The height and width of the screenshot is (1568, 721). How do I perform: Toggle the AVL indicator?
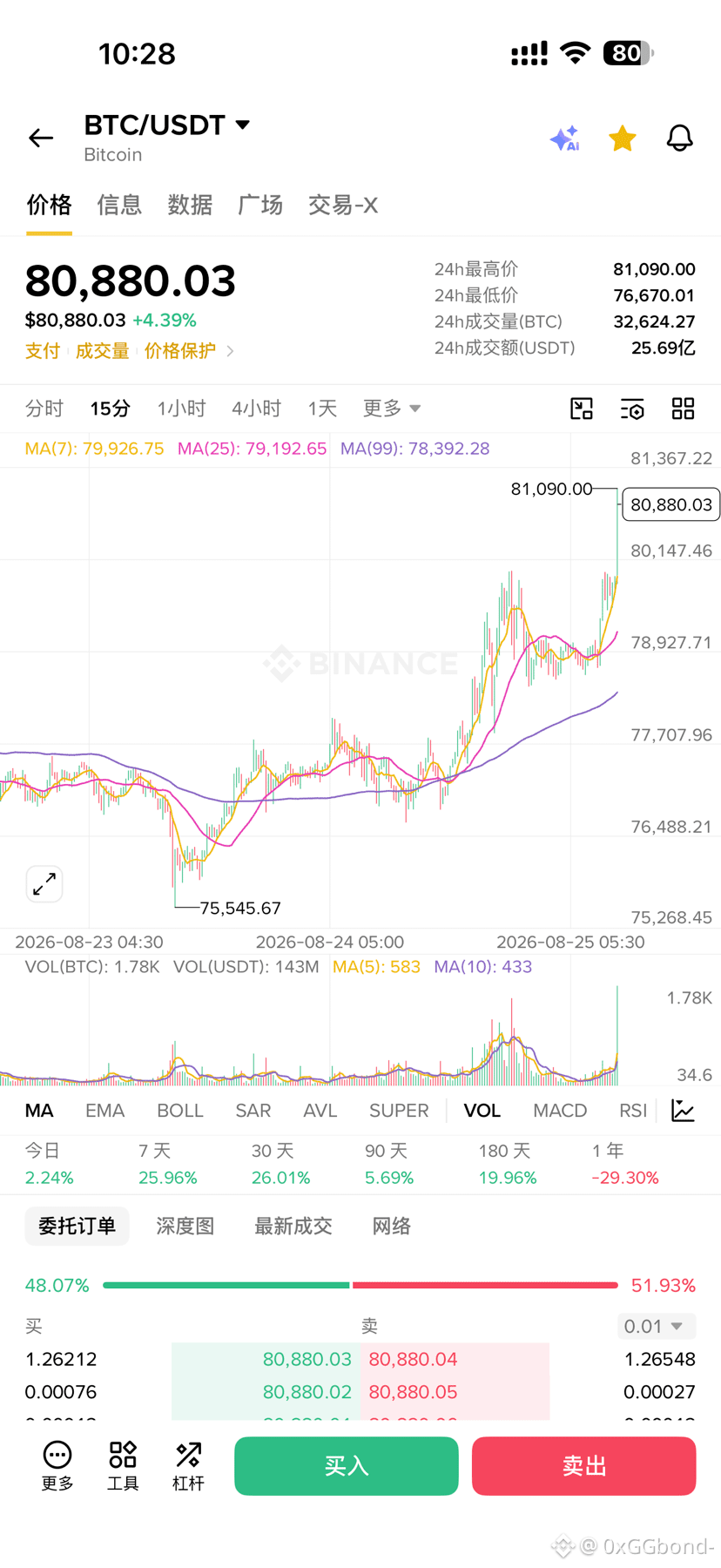(x=320, y=1111)
